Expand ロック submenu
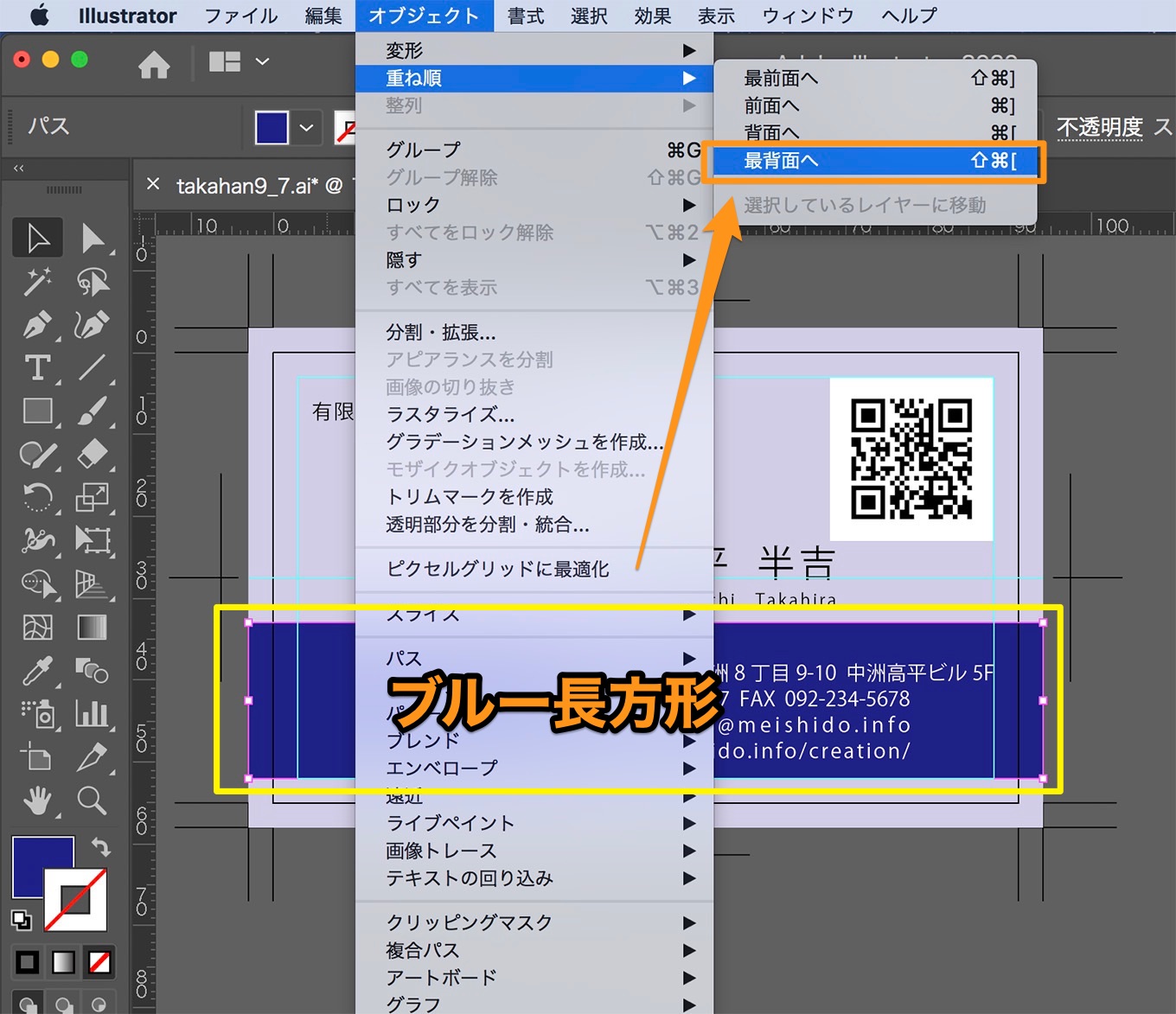This screenshot has width=1176, height=1014. click(x=534, y=205)
